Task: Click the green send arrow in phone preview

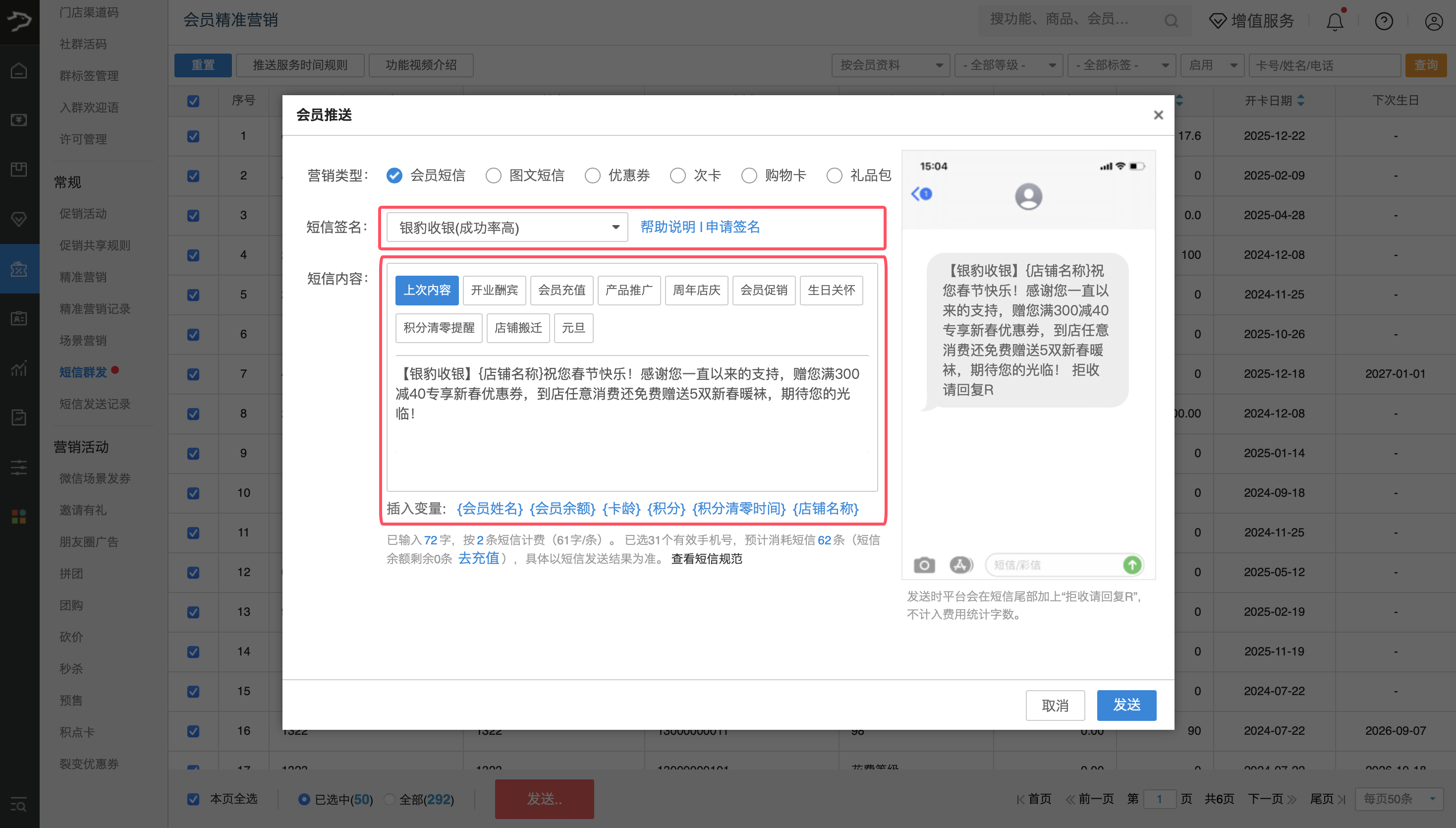Action: point(1131,565)
